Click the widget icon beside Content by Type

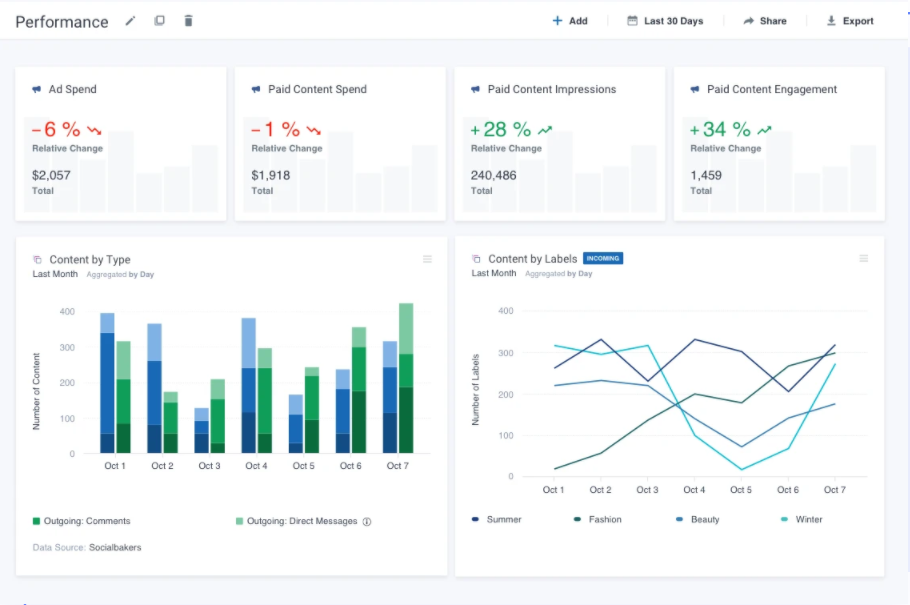coord(38,260)
